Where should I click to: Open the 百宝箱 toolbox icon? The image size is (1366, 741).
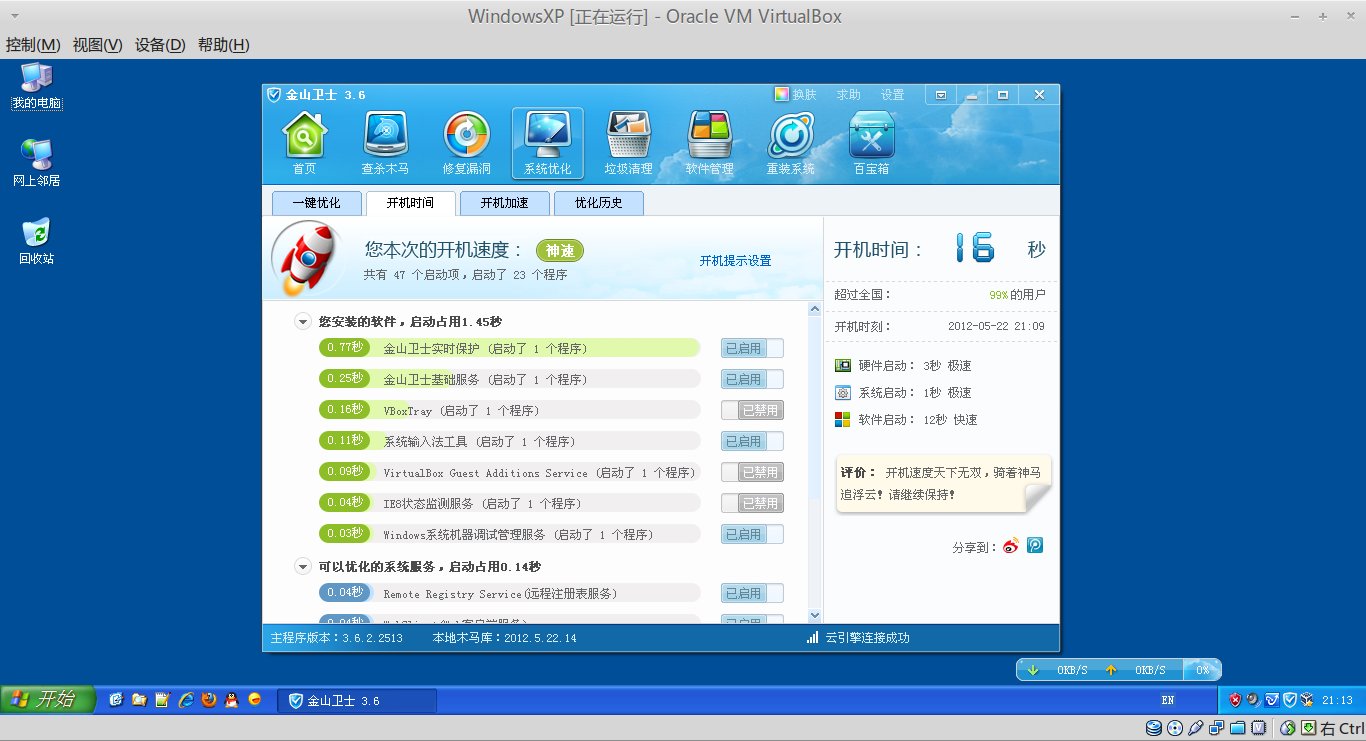point(871,144)
